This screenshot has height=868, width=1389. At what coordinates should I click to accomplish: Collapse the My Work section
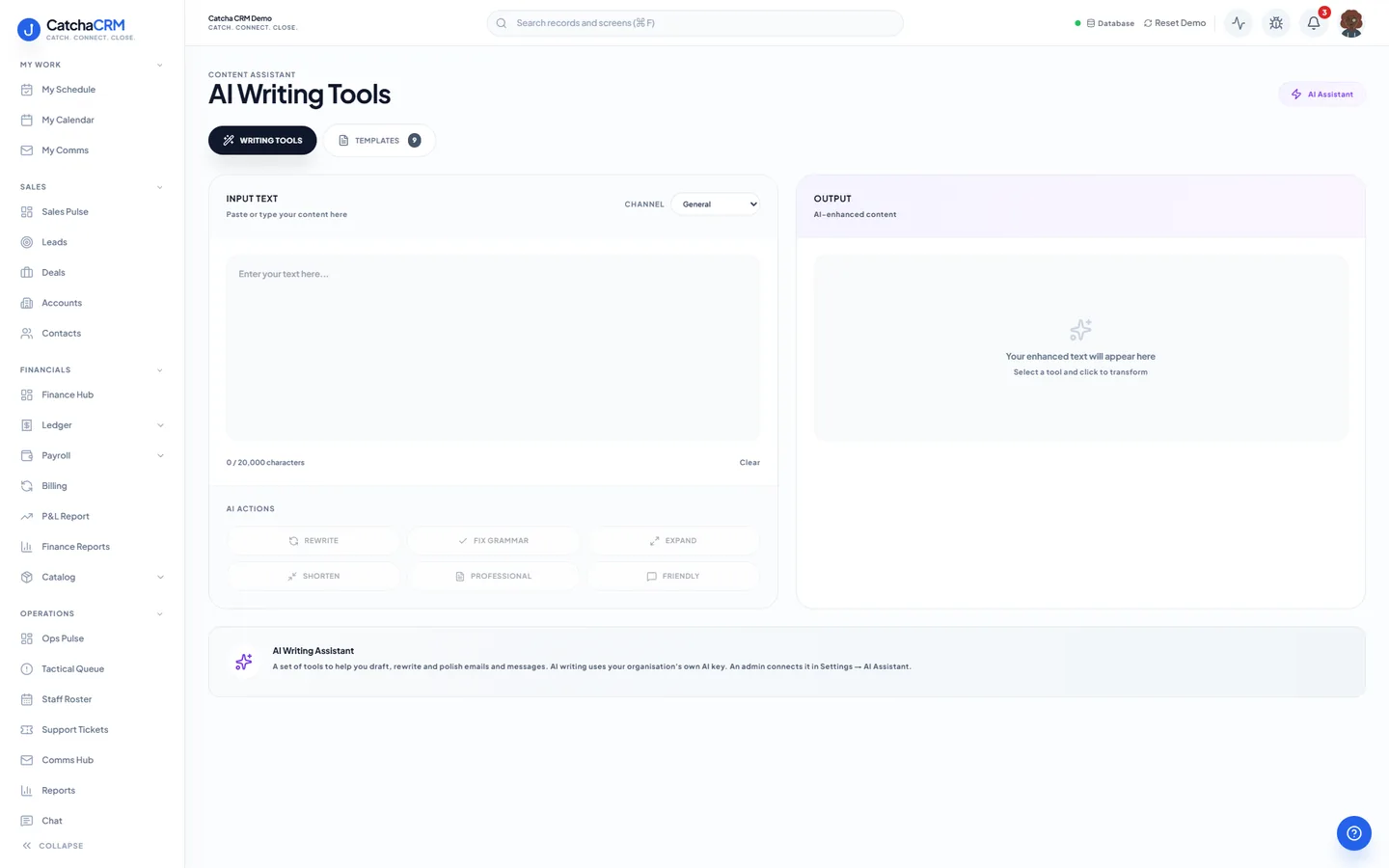[160, 65]
